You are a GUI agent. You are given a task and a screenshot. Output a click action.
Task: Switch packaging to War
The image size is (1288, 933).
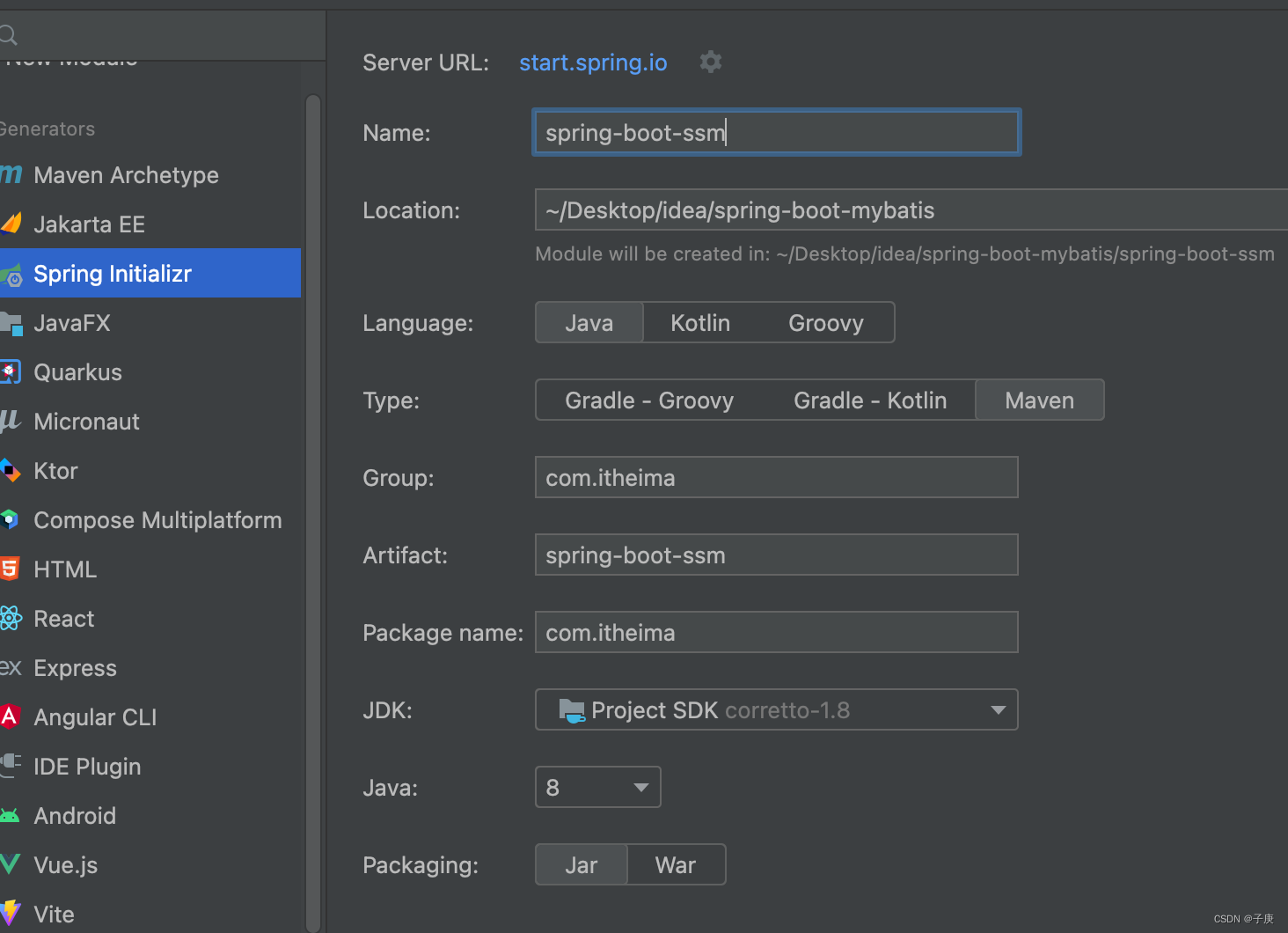pyautogui.click(x=675, y=865)
